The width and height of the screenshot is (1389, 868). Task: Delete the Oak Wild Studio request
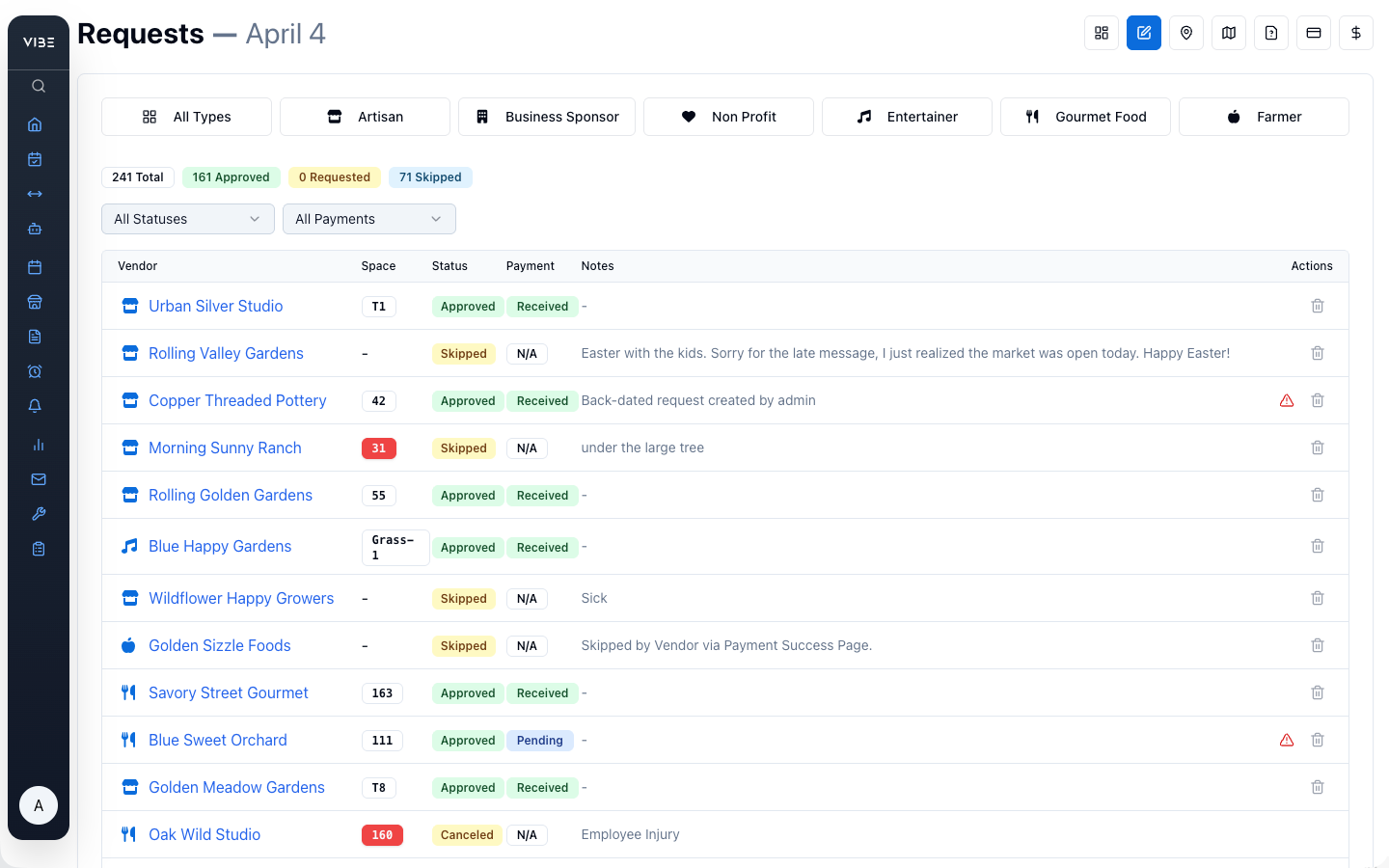click(x=1318, y=834)
